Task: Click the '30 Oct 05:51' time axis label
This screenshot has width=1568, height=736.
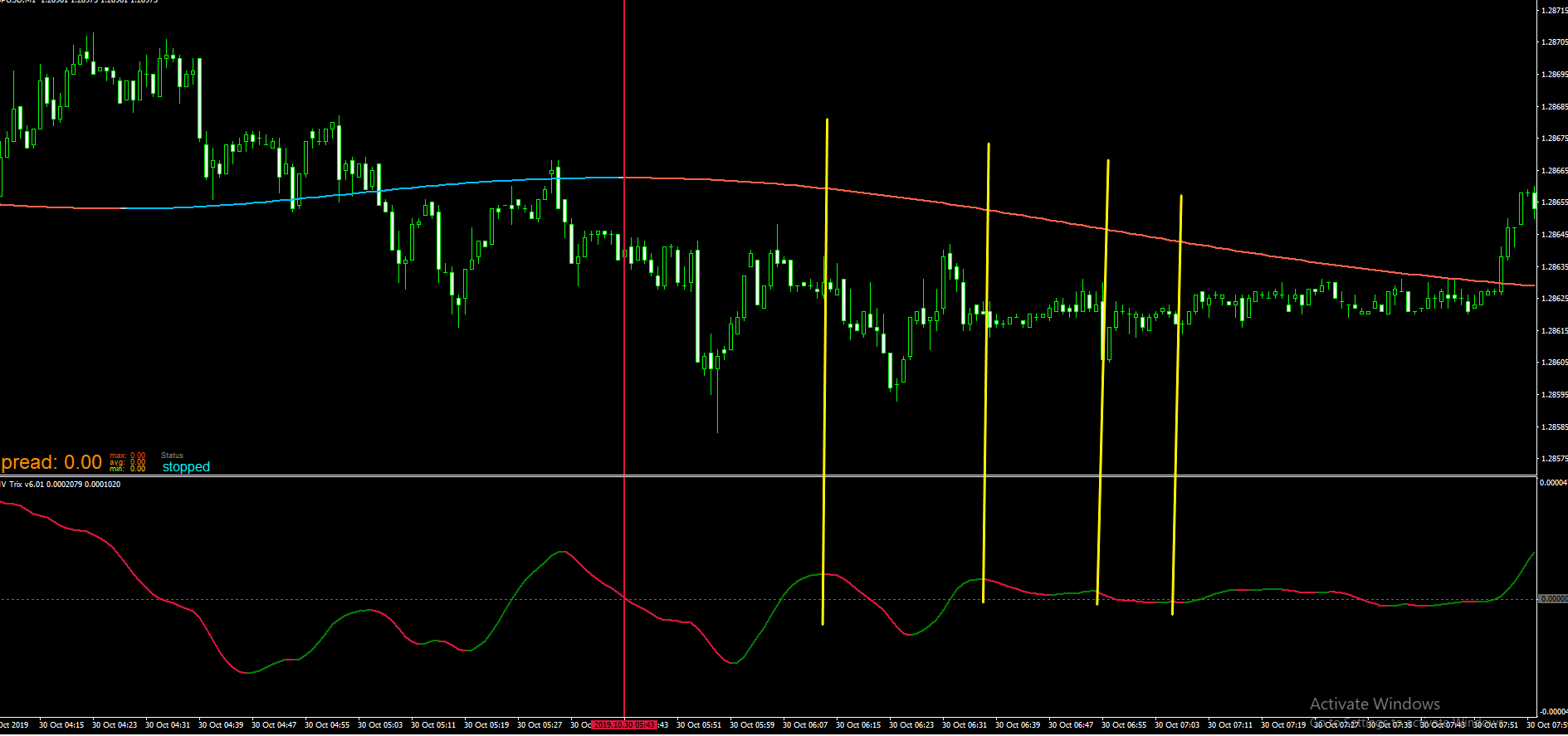Action: 699,724
